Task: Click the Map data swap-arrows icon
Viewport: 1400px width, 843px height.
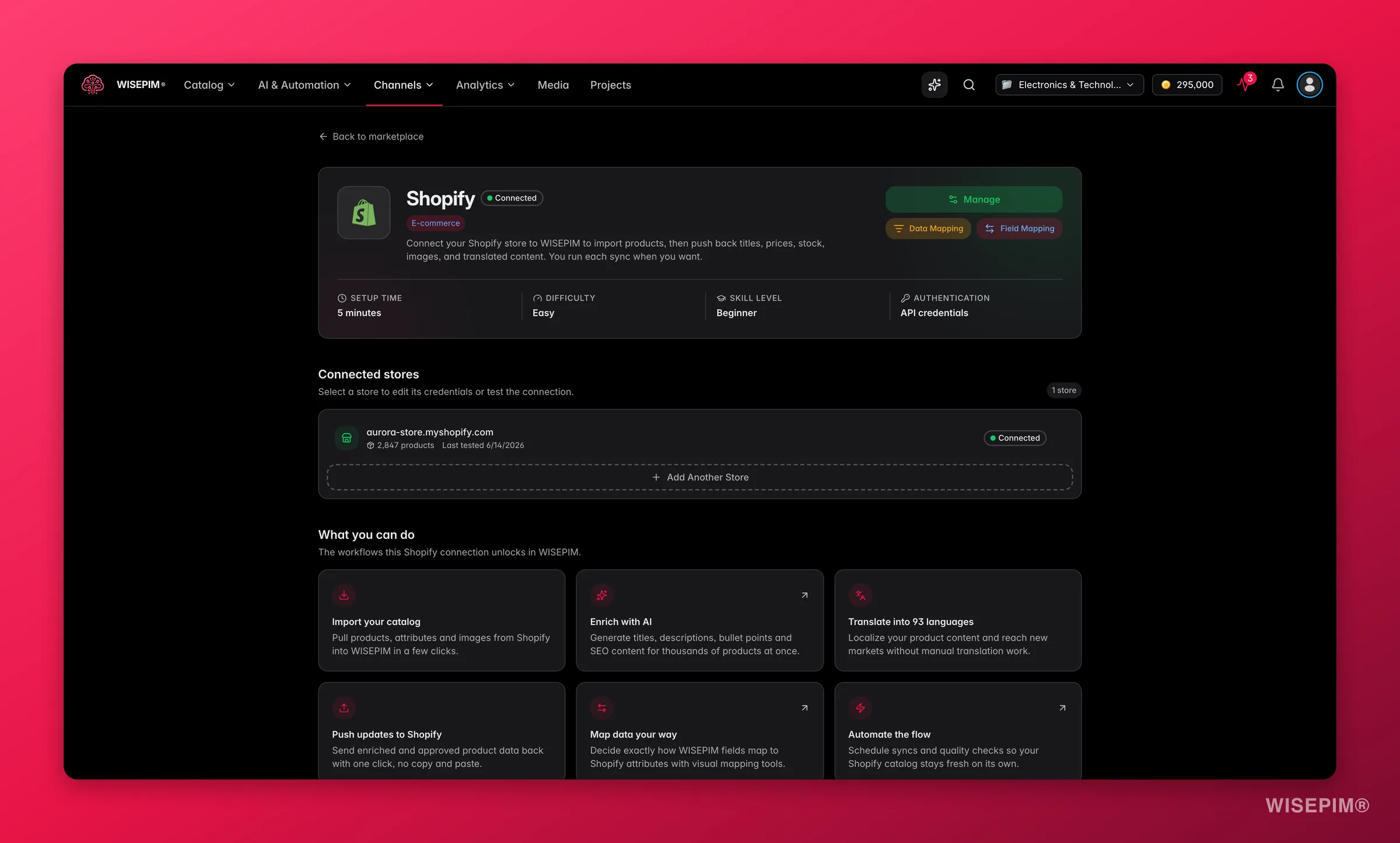Action: point(602,708)
